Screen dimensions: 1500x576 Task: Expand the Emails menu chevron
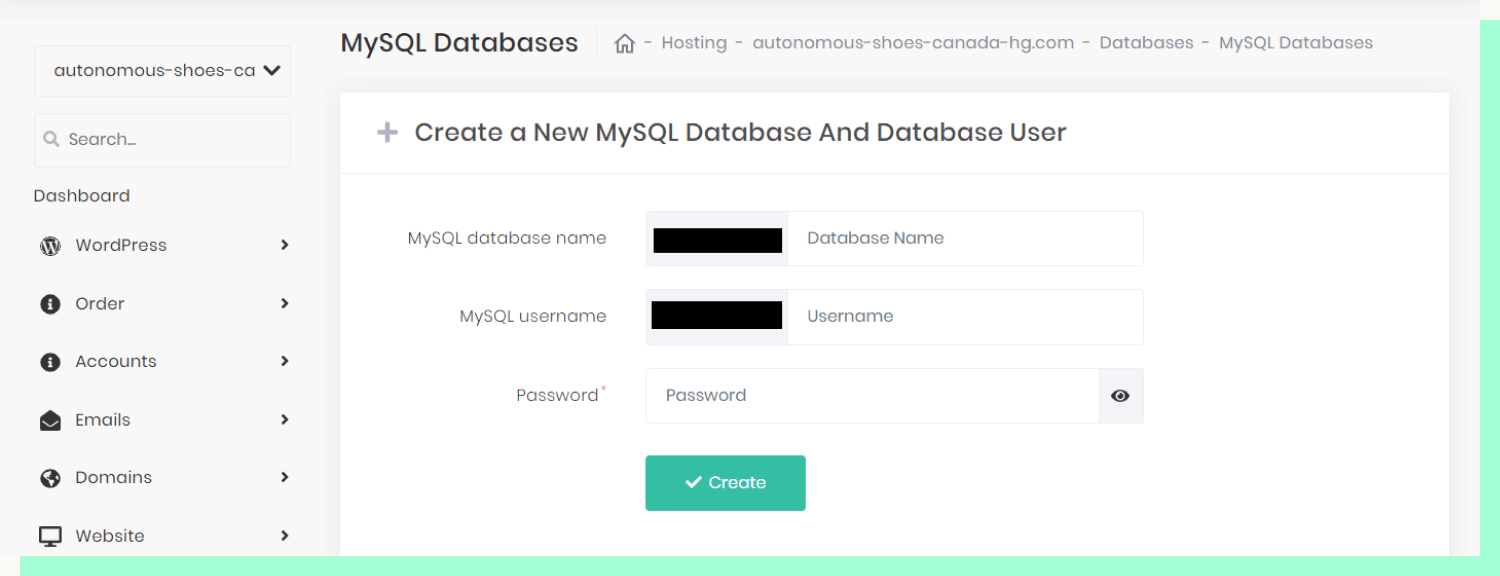click(x=285, y=420)
